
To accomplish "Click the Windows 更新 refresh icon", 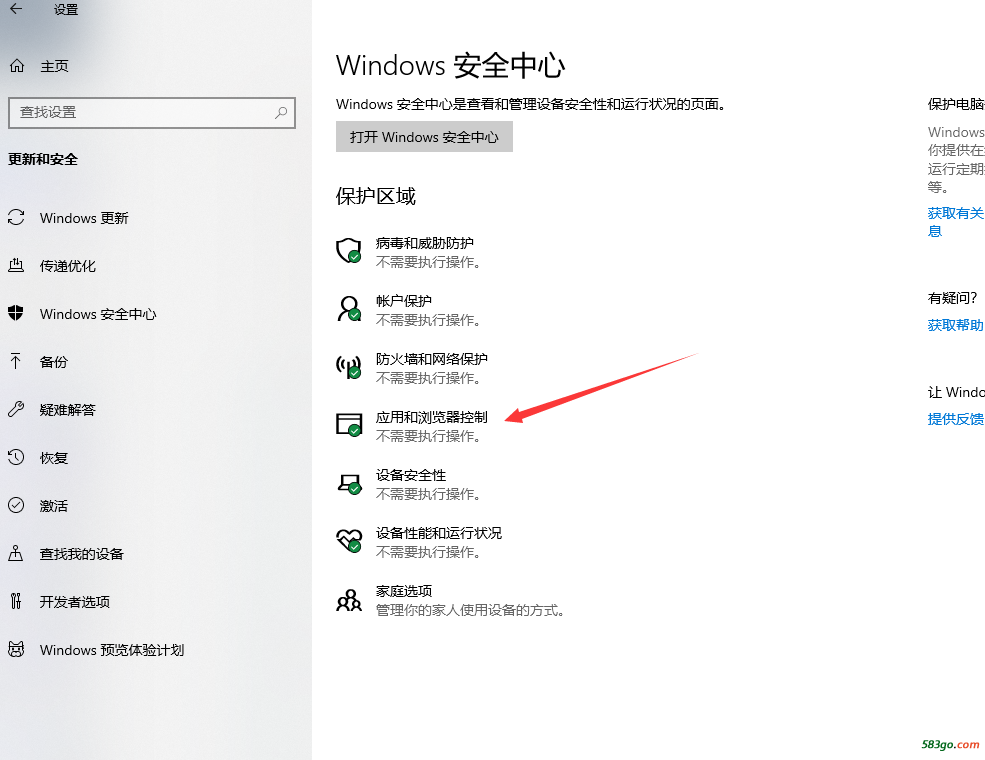I will pyautogui.click(x=16, y=217).
